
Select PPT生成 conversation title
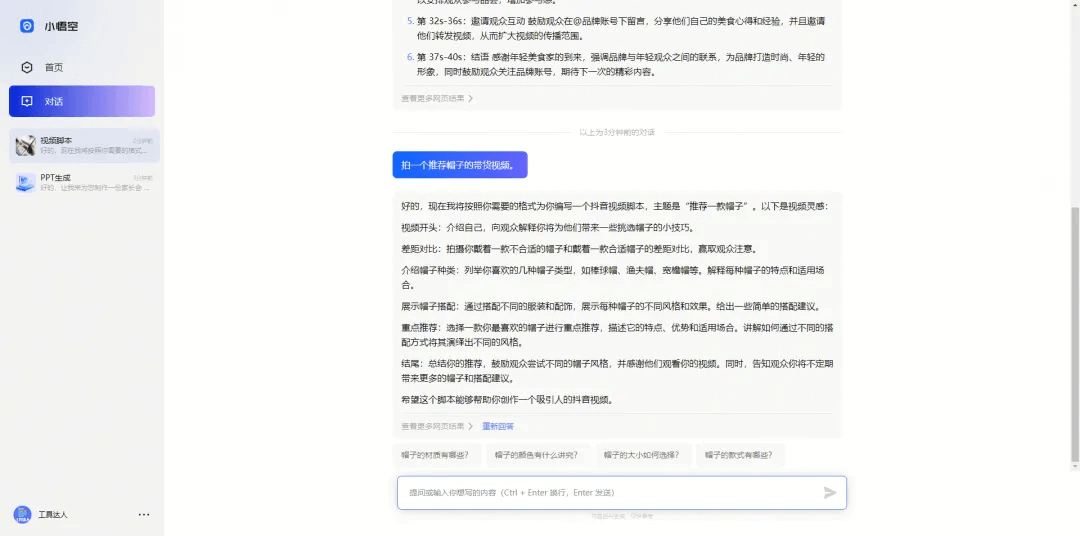pos(55,178)
